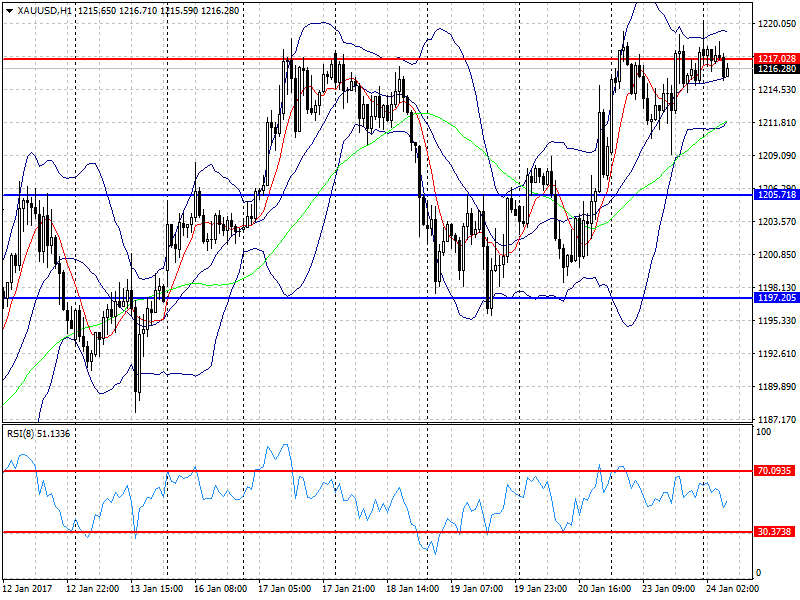Open the XAUUSD,H1 chart dropdown triangle
The width and height of the screenshot is (800, 600).
(9, 11)
